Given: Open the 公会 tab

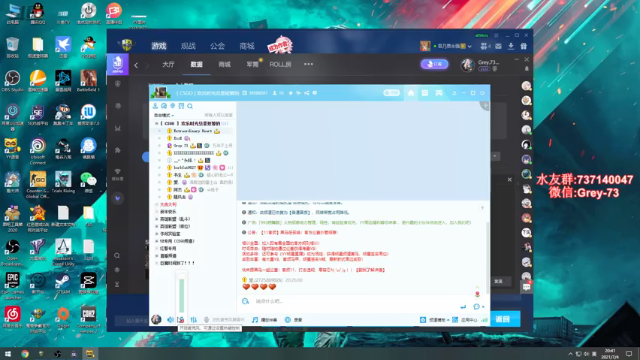Looking at the screenshot, I should point(218,46).
